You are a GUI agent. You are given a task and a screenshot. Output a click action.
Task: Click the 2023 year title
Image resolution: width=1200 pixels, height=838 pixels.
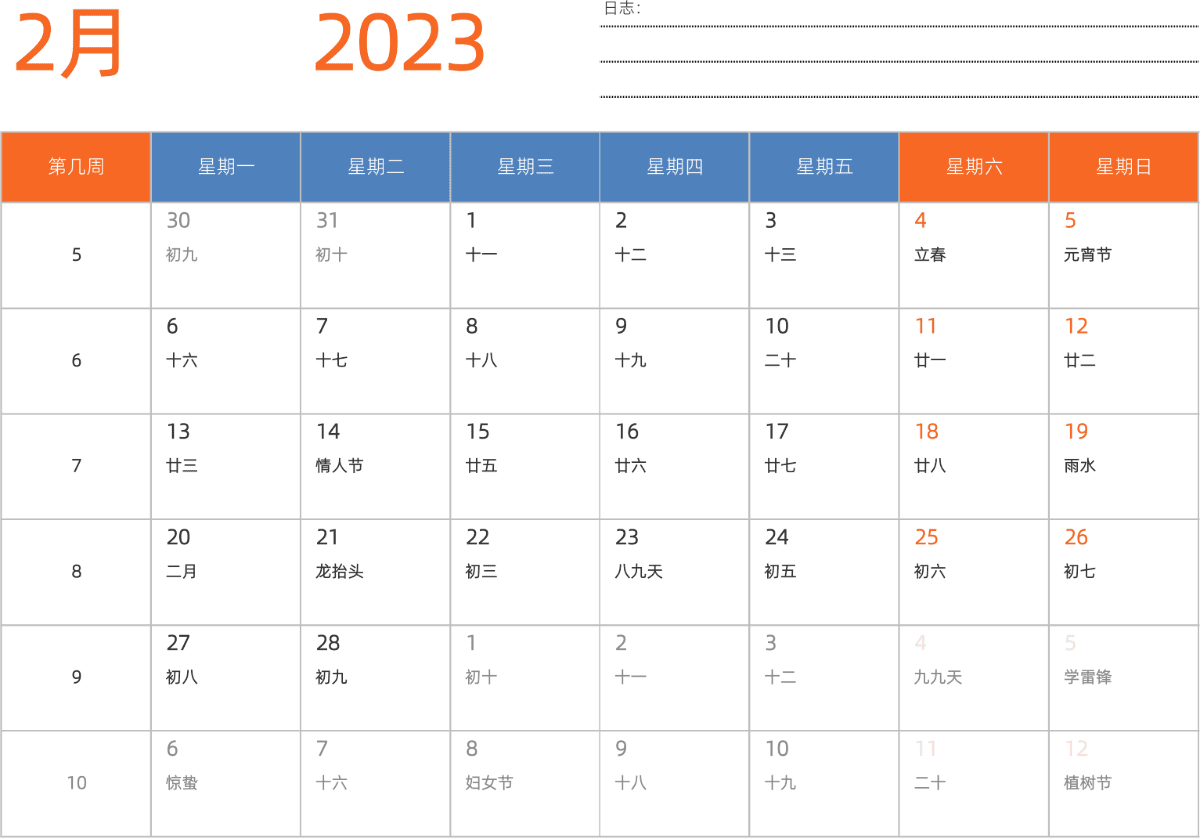pos(399,44)
